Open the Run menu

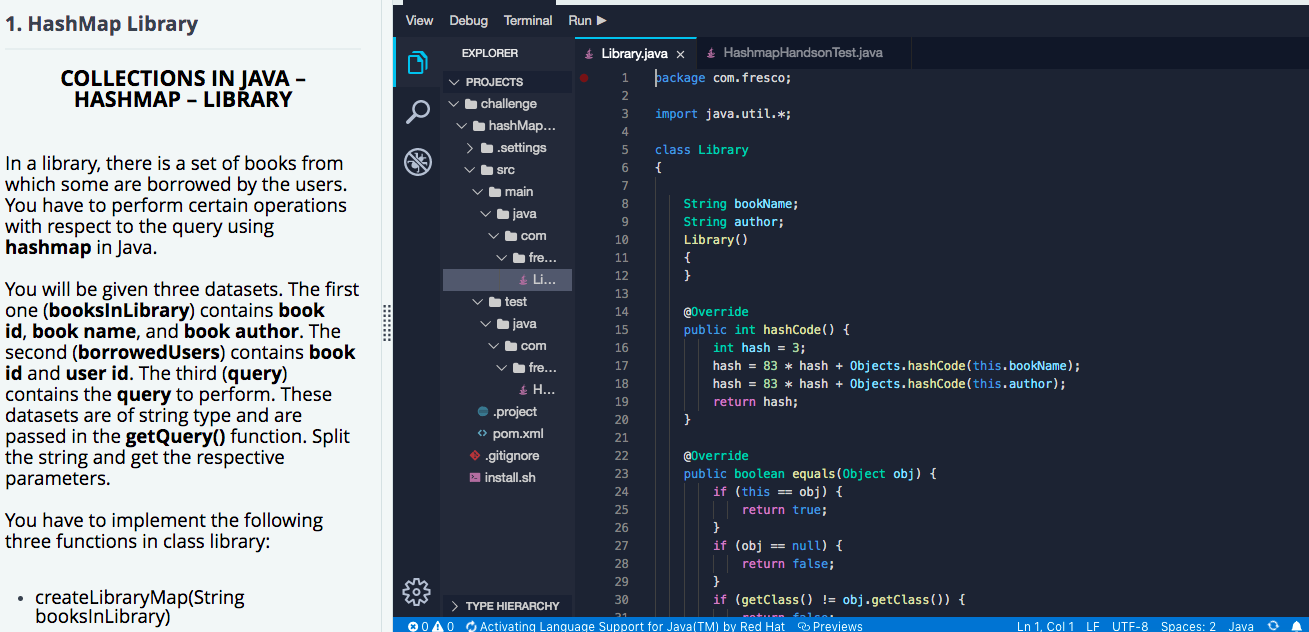(587, 20)
